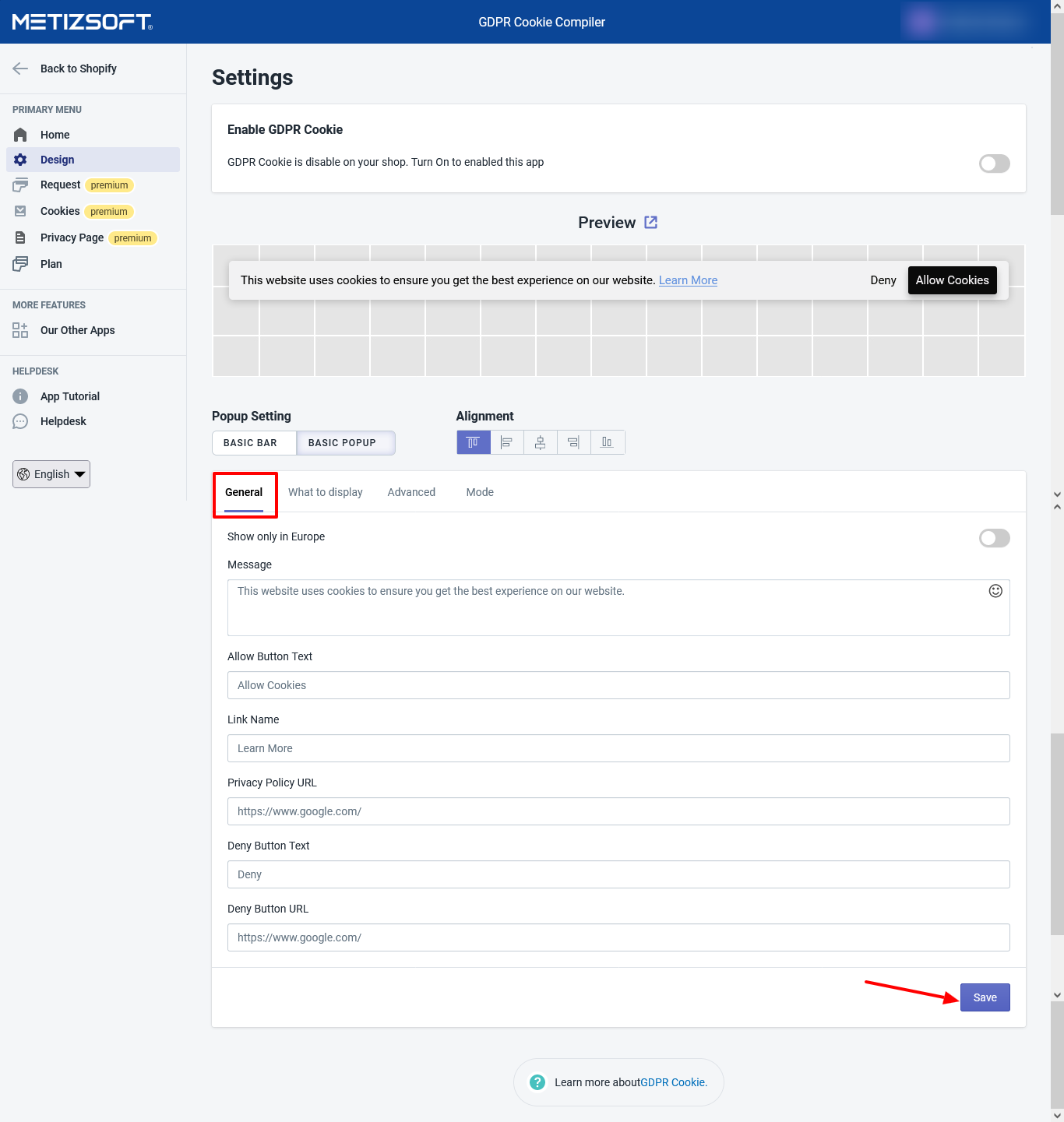This screenshot has width=1064, height=1122.
Task: Open the preview in new window icon
Action: (x=651, y=223)
